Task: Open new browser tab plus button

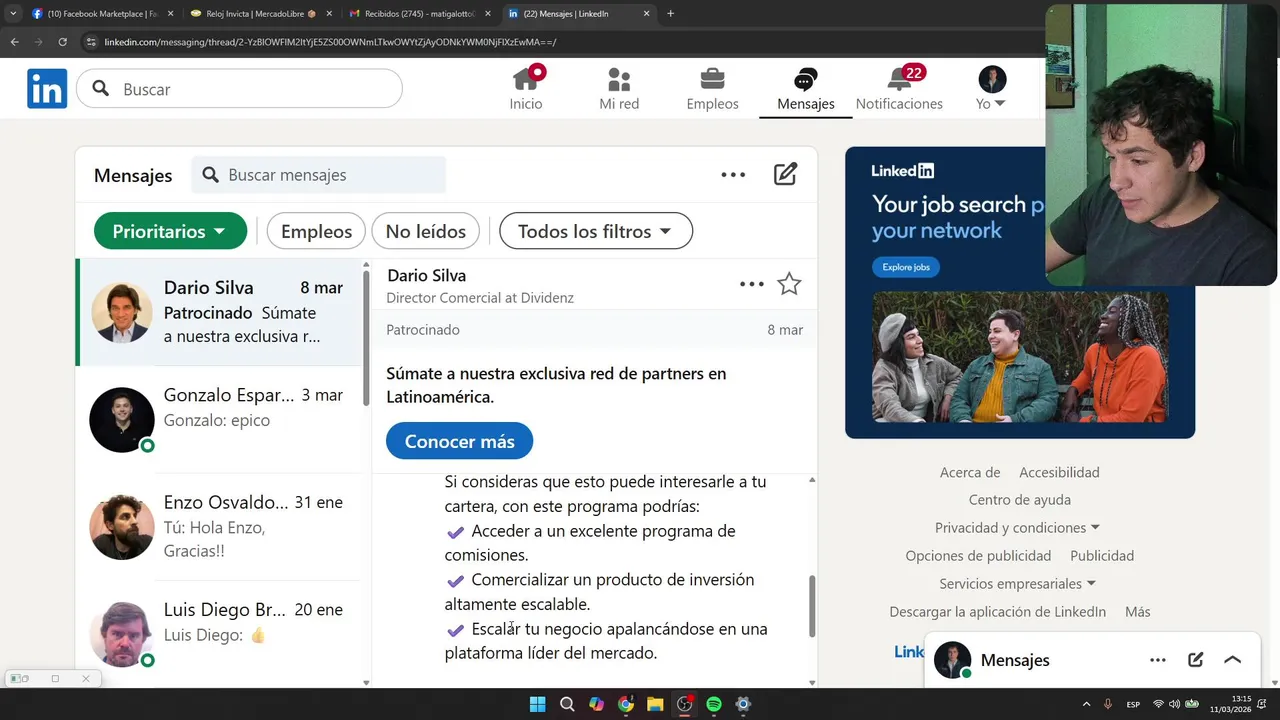Action: [x=670, y=13]
